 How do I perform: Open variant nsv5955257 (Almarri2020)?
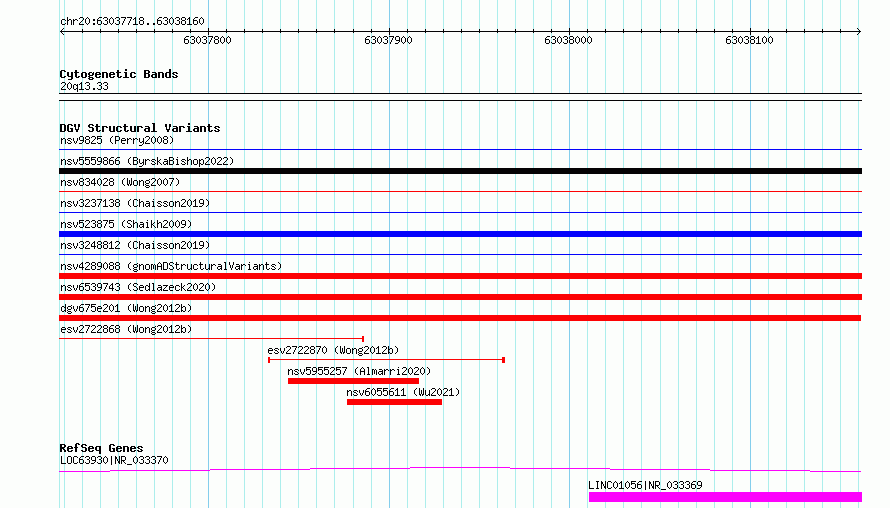[359, 371]
